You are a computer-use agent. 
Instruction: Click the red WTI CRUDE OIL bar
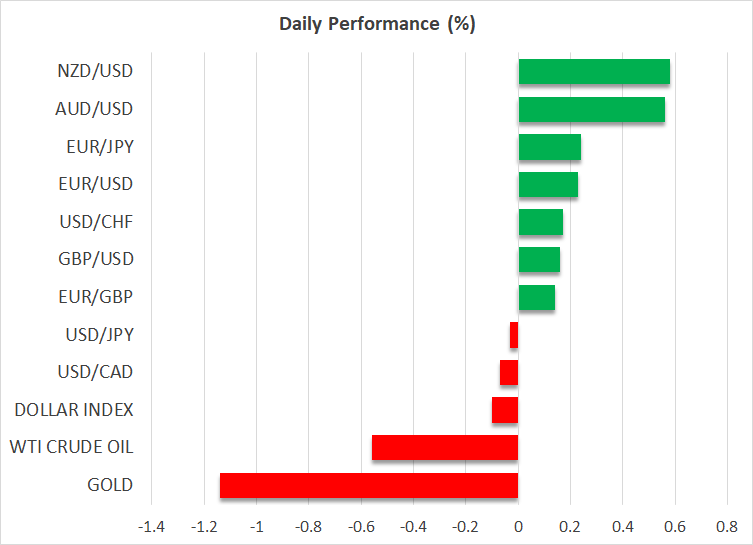click(x=445, y=448)
